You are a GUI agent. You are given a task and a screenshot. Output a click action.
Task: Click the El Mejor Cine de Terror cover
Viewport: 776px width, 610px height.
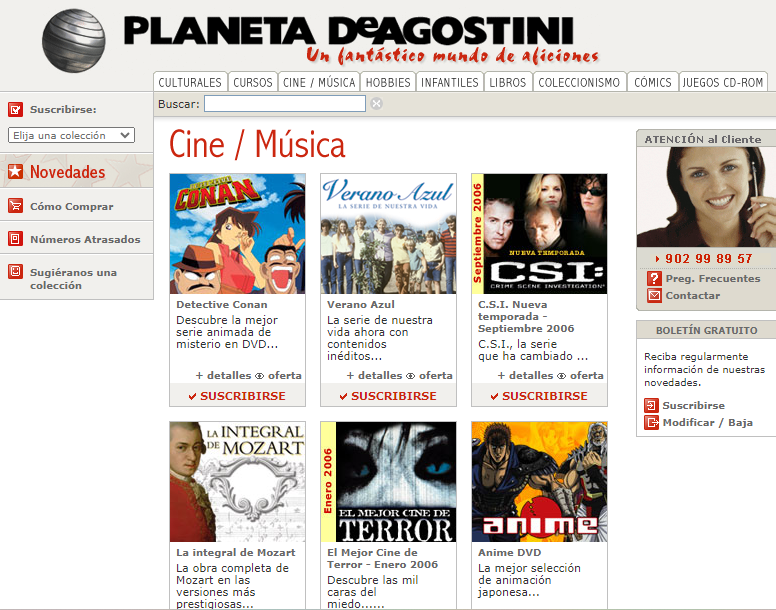pos(388,482)
